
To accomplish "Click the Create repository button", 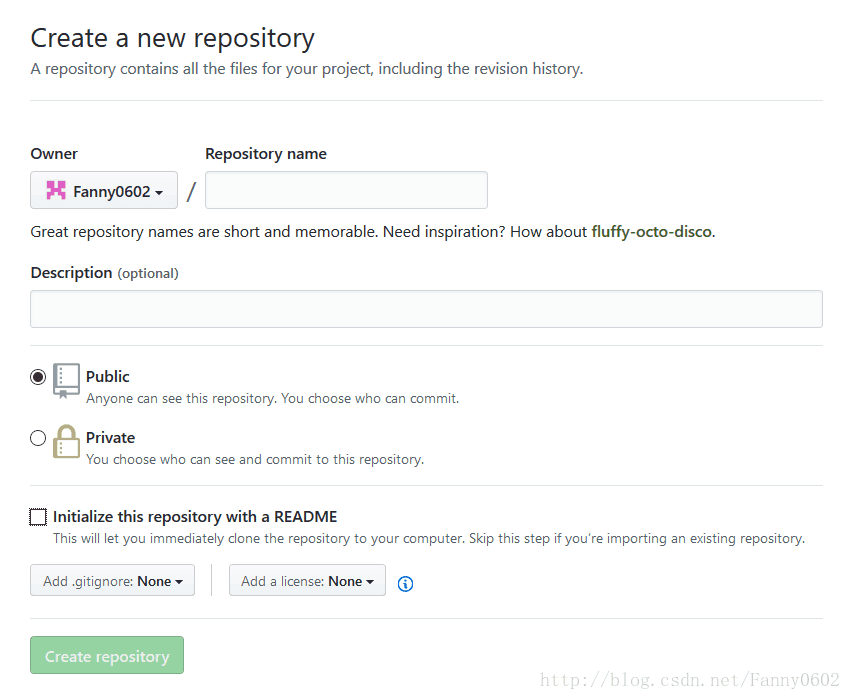I will (x=107, y=656).
